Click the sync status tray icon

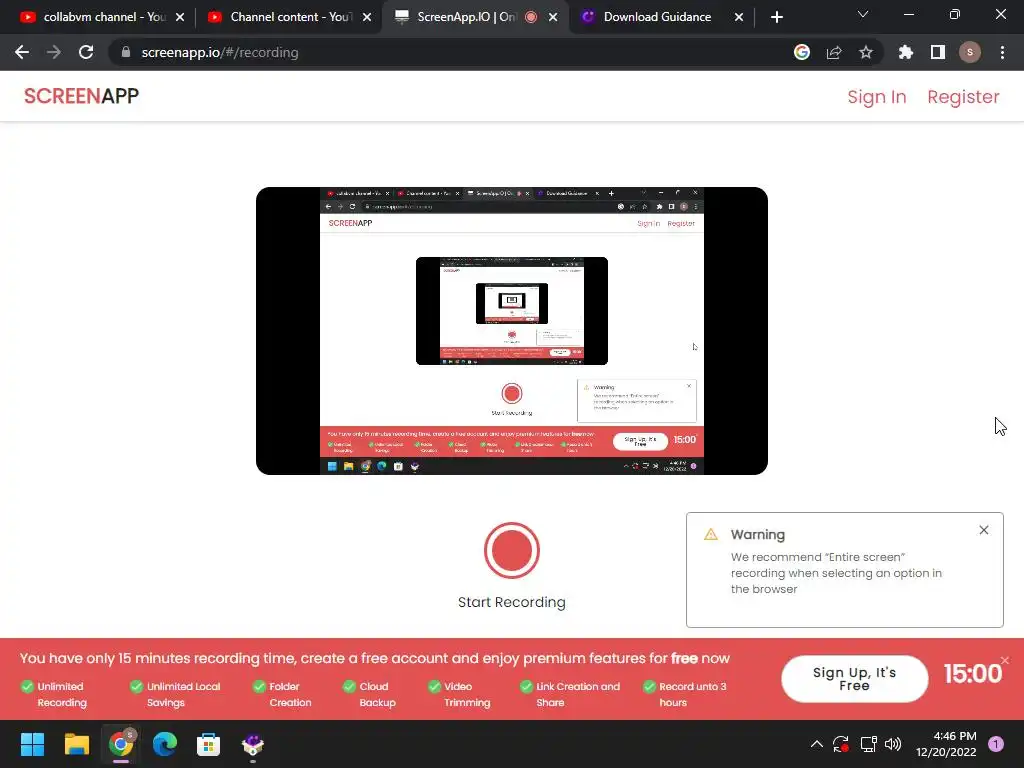click(x=840, y=744)
